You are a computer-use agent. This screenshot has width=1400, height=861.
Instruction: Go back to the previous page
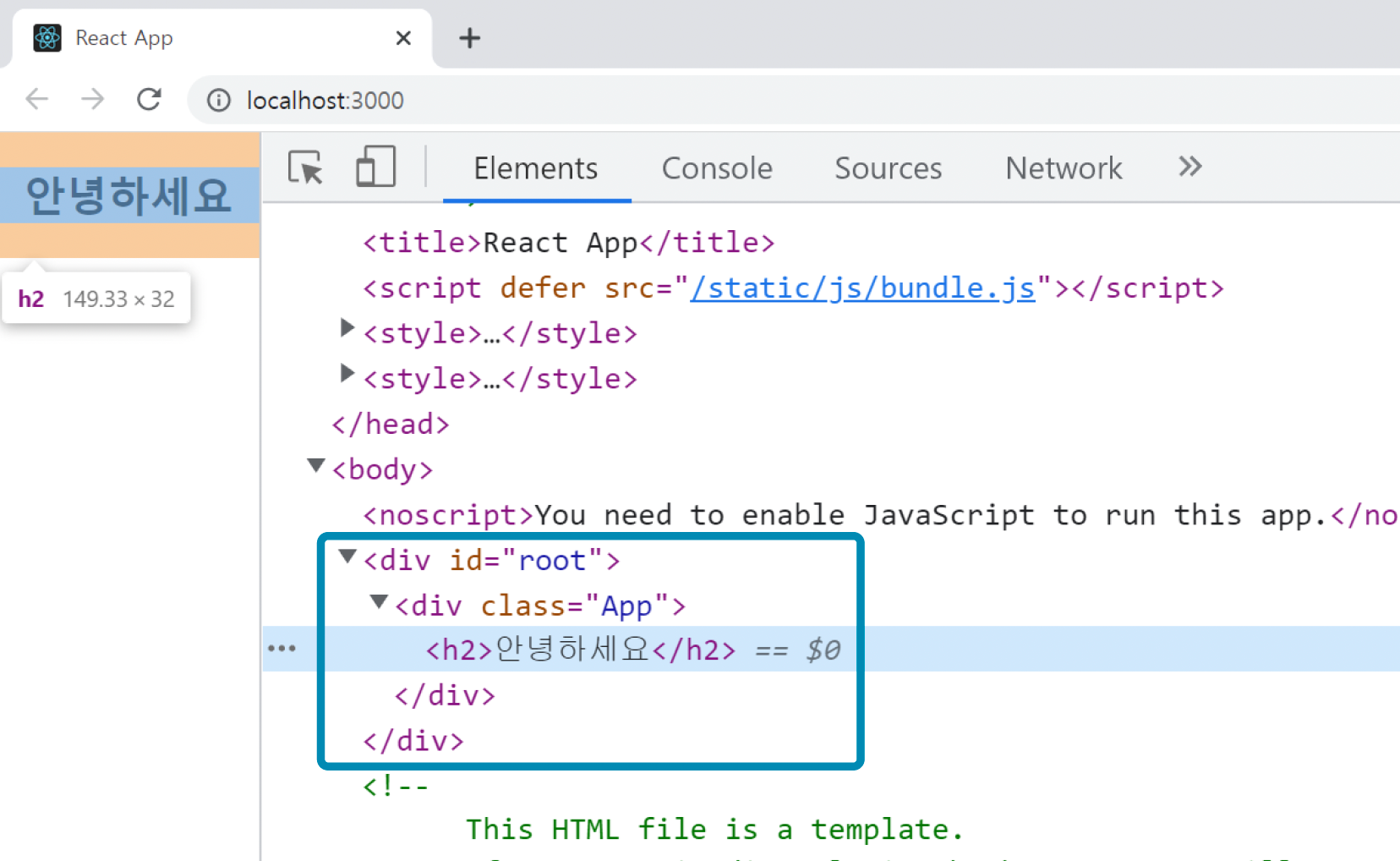coord(37,100)
